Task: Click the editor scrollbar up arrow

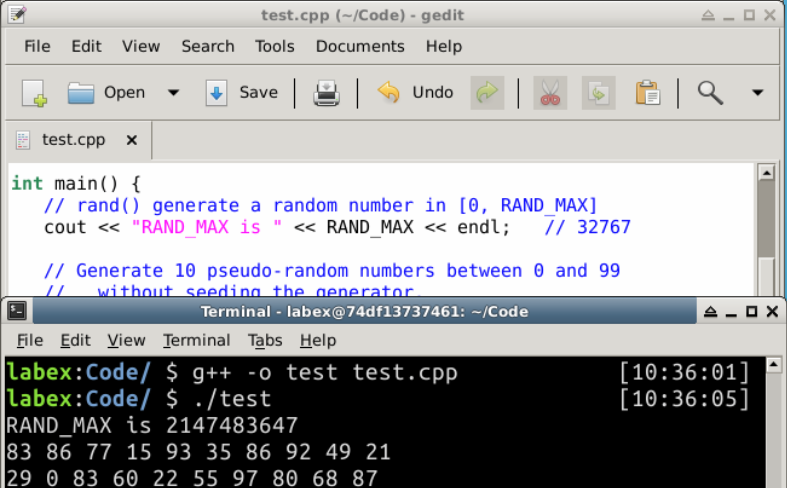Action: (766, 173)
